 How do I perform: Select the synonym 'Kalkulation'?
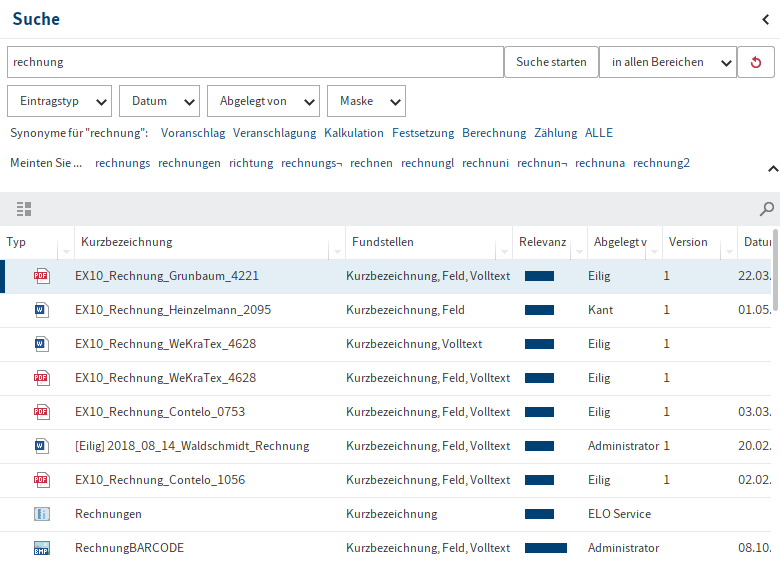(x=354, y=133)
